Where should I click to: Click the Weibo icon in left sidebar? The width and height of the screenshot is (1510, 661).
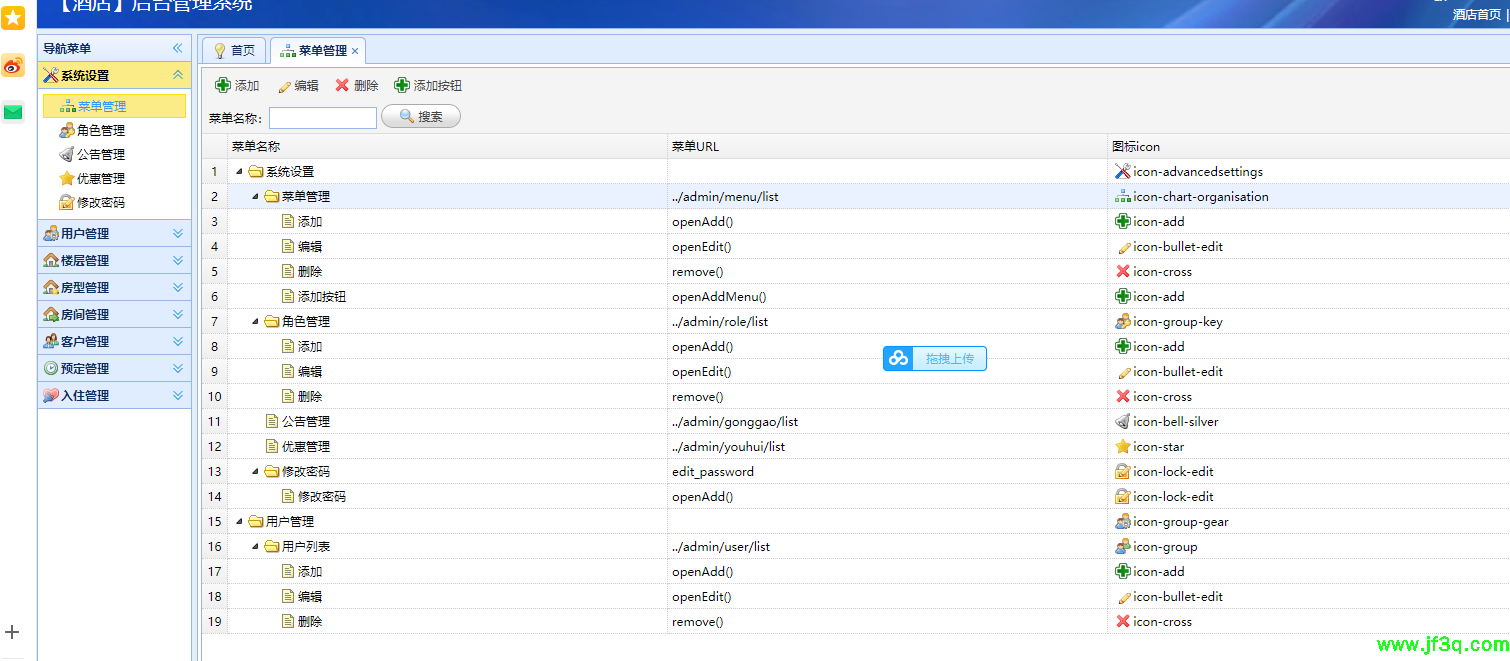click(13, 67)
